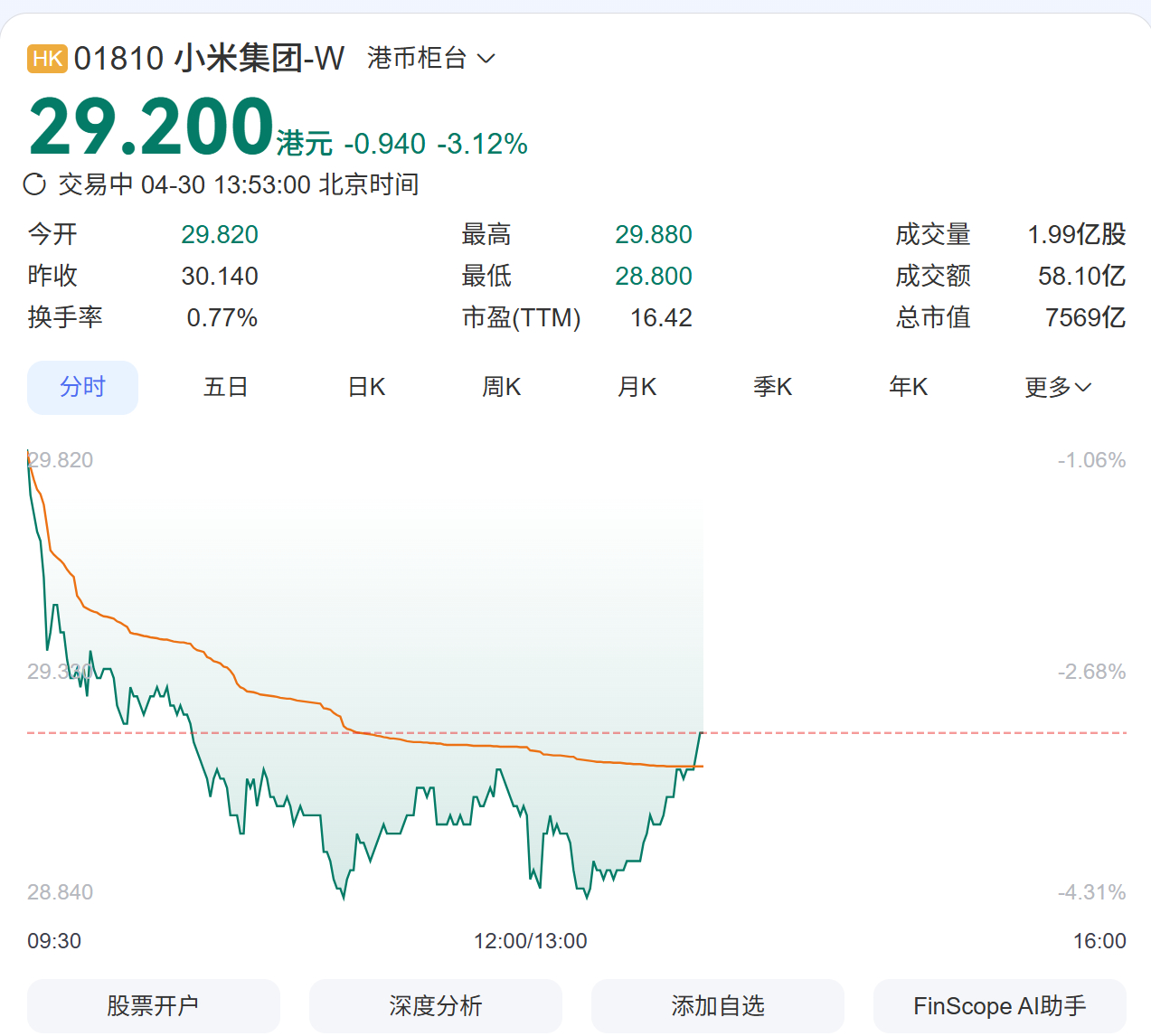Screen dimensions: 1151x1036
Task: Click the 总市值 value 7569亿
Action: pyautogui.click(x=1086, y=318)
